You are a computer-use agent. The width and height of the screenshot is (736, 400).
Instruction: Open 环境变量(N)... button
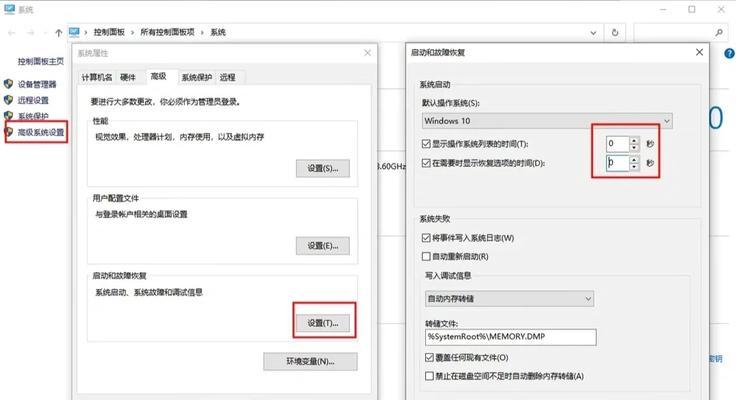310,361
